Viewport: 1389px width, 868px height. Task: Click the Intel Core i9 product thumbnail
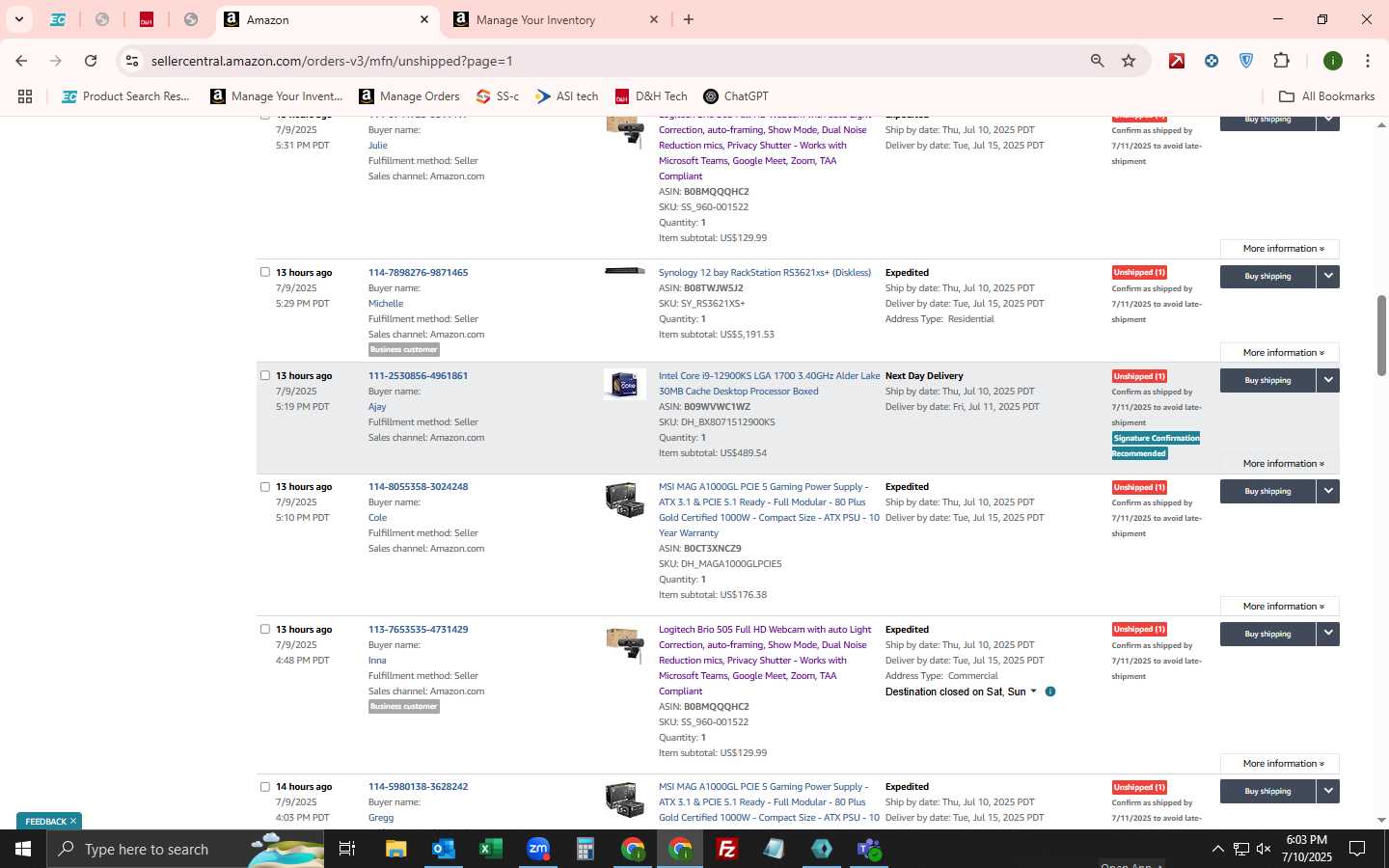625,385
